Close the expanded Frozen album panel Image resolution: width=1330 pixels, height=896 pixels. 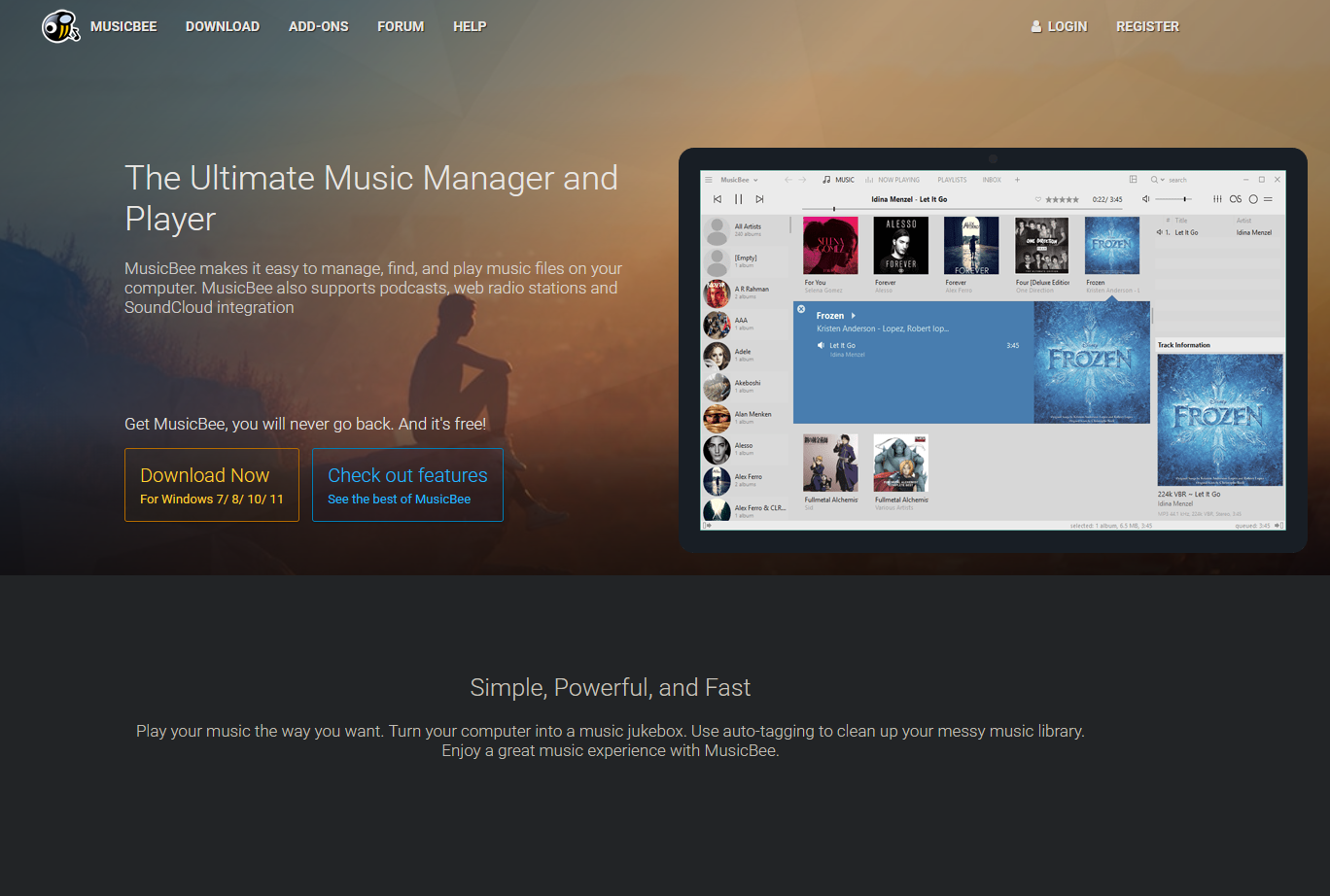click(x=801, y=309)
